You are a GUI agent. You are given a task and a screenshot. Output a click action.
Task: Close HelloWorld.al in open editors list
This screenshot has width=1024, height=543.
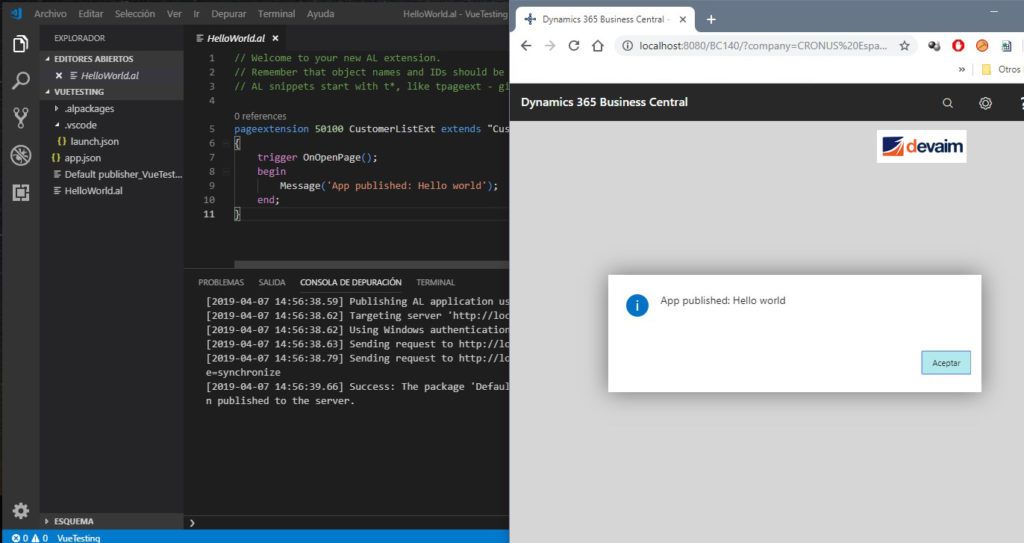pyautogui.click(x=59, y=76)
